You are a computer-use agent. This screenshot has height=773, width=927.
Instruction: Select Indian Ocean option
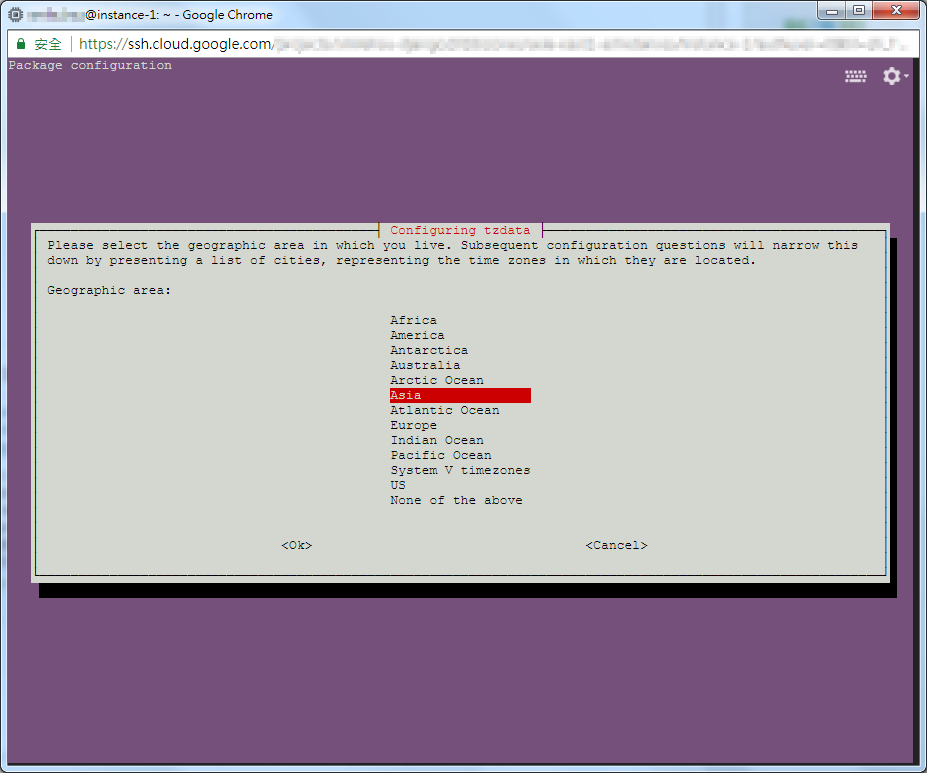436,440
